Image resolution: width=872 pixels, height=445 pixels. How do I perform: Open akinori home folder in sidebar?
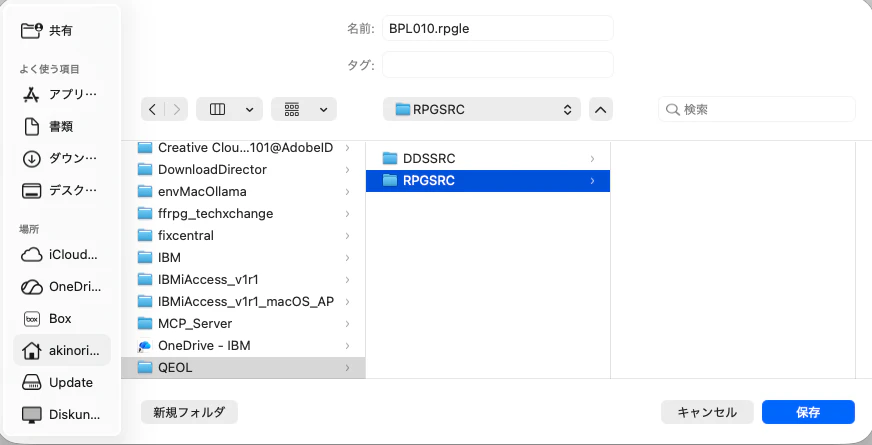(62, 350)
